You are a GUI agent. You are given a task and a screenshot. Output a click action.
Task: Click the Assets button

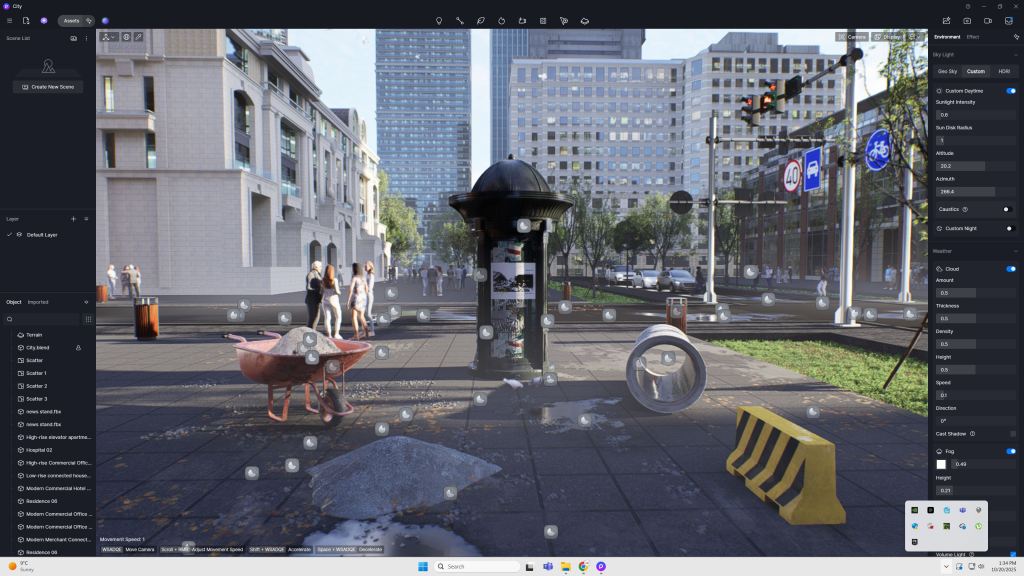(71, 20)
